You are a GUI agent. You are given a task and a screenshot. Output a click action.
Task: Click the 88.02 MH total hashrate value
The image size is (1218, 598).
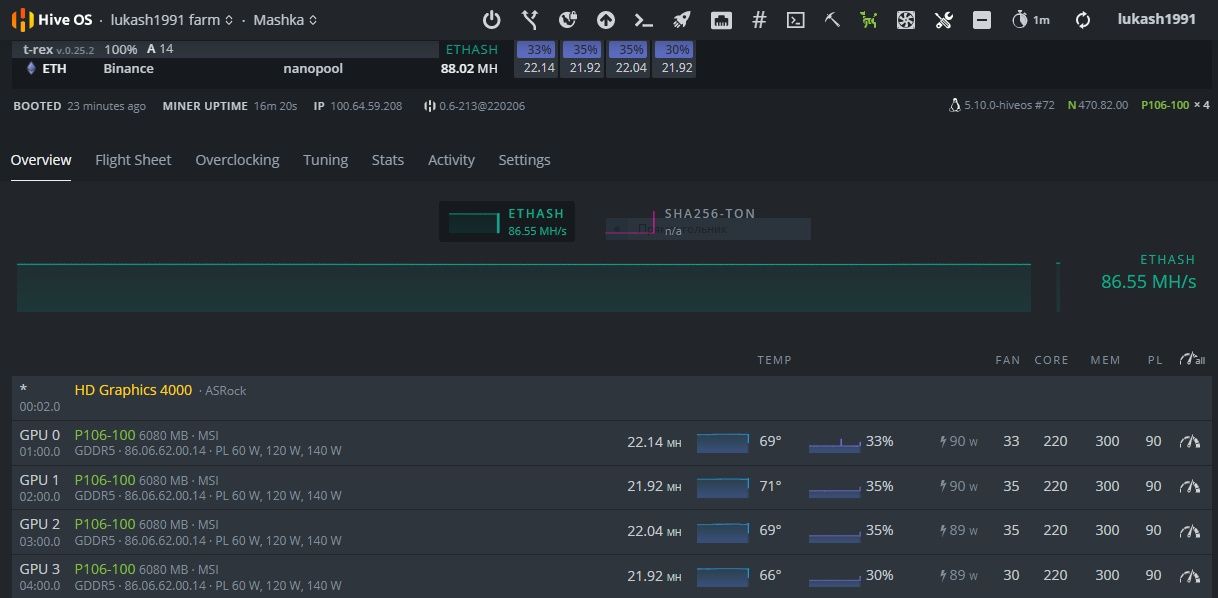click(469, 69)
